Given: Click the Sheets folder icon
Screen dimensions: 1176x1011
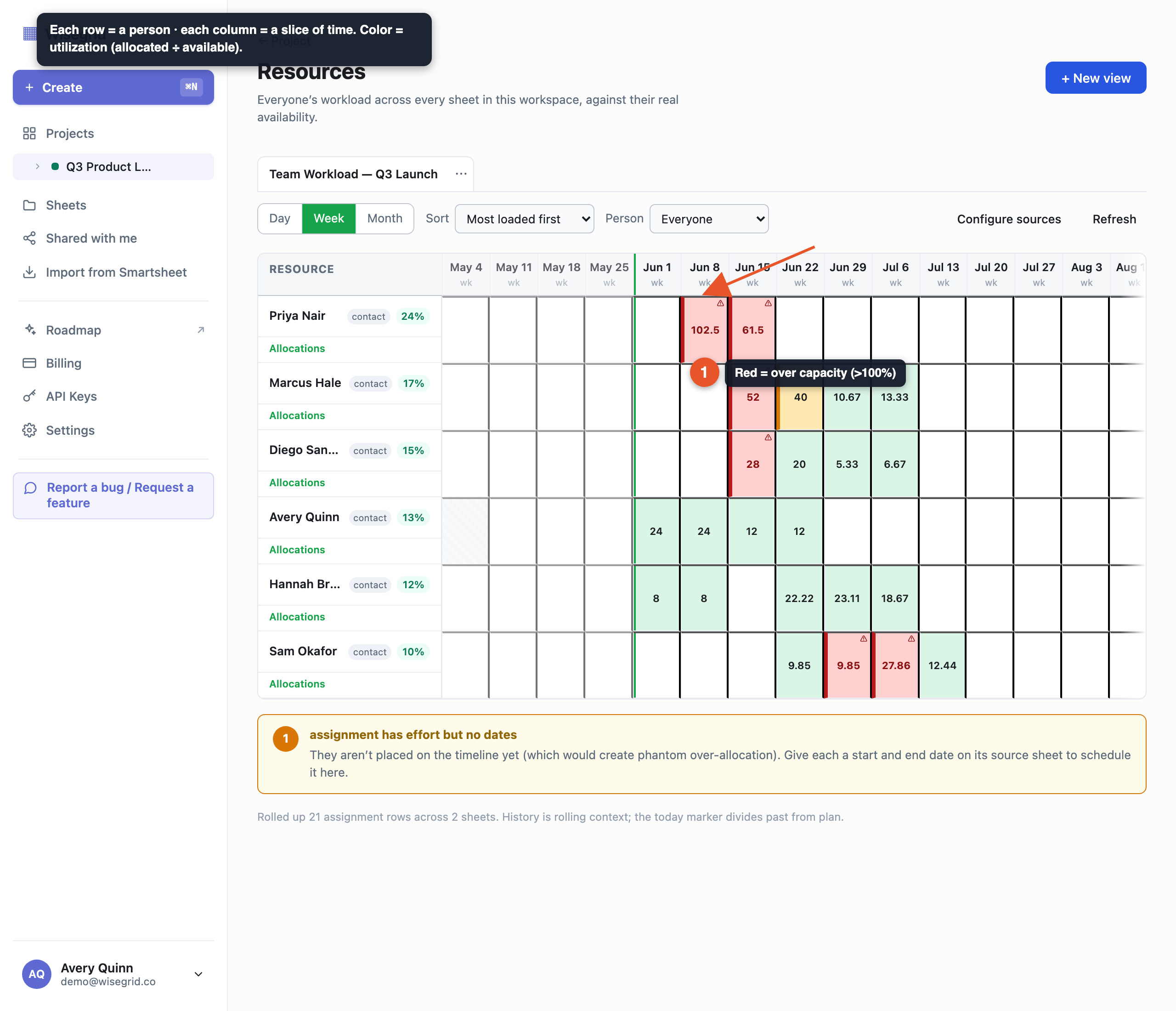Looking at the screenshot, I should point(29,205).
